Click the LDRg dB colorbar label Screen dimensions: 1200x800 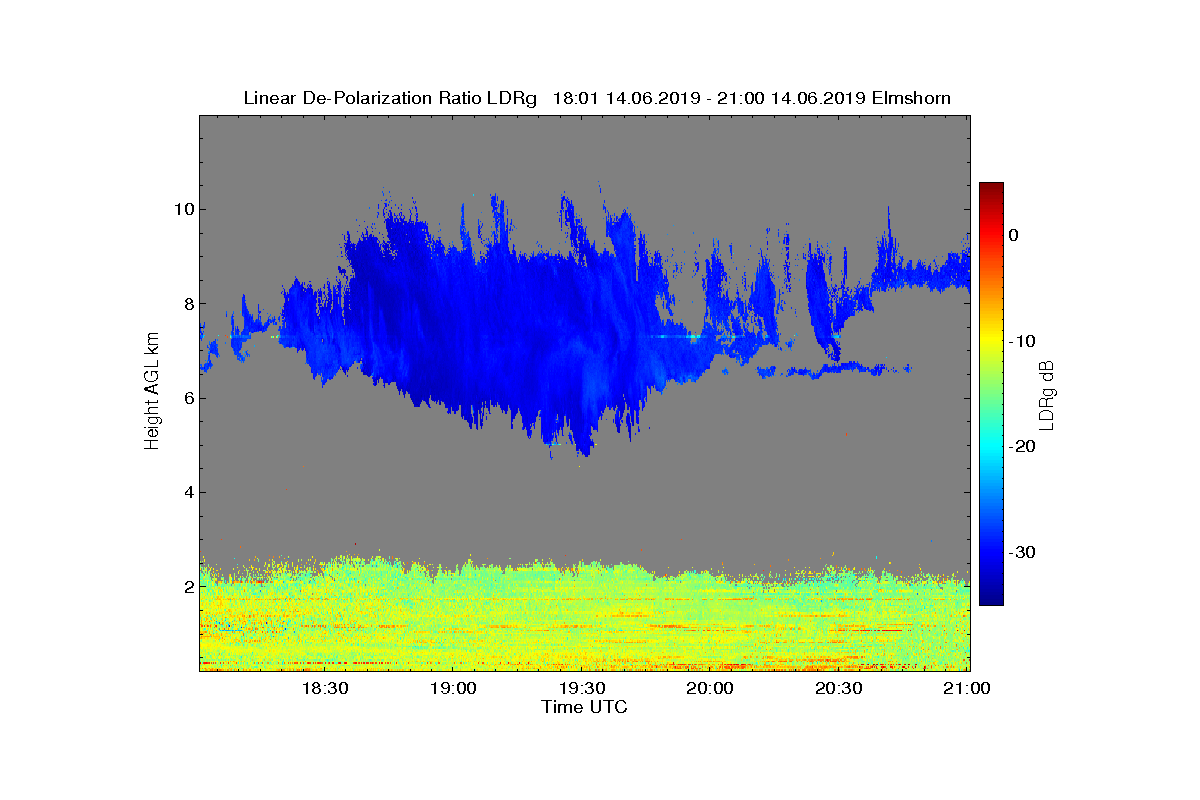1047,394
